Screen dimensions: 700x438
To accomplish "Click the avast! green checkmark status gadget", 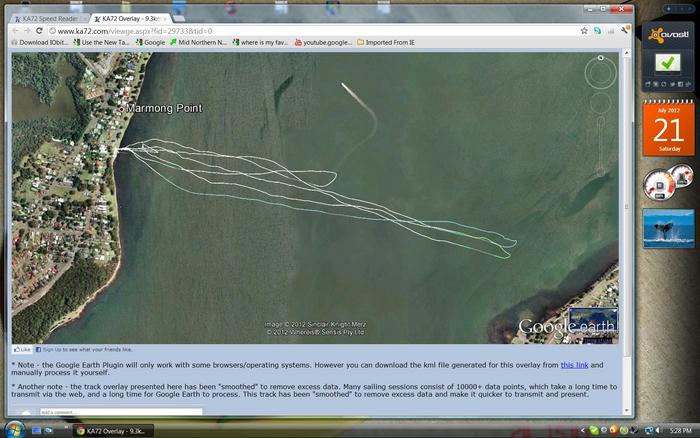I will pos(667,62).
